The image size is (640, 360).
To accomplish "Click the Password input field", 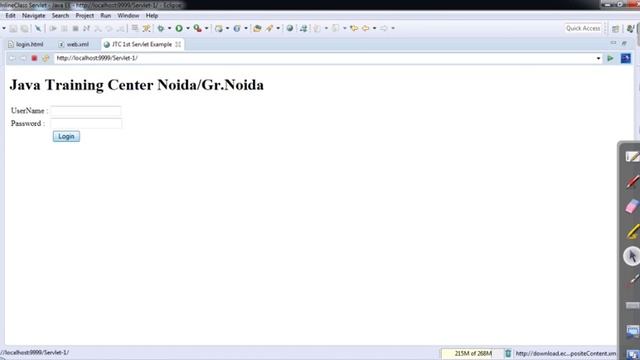I will coord(86,123).
